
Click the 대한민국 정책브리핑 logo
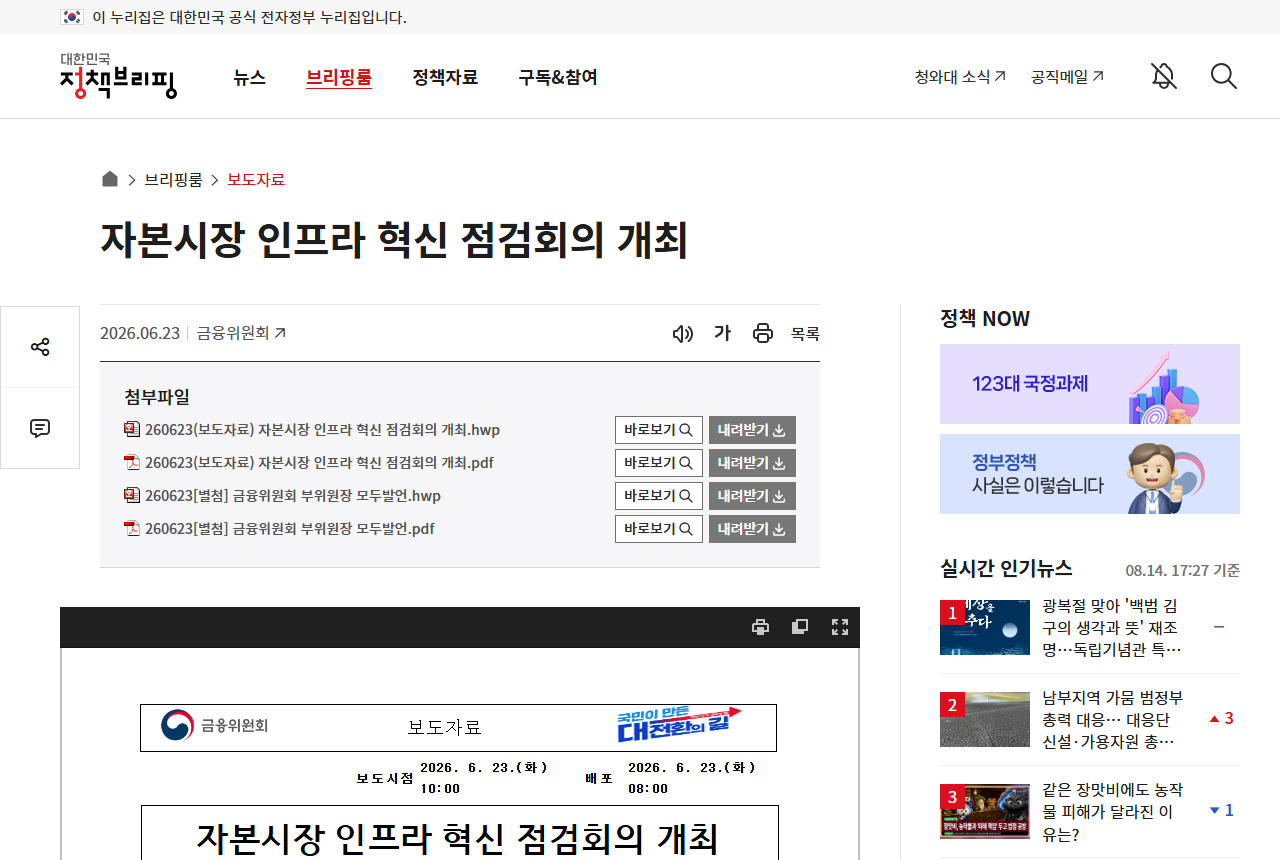pyautogui.click(x=118, y=76)
